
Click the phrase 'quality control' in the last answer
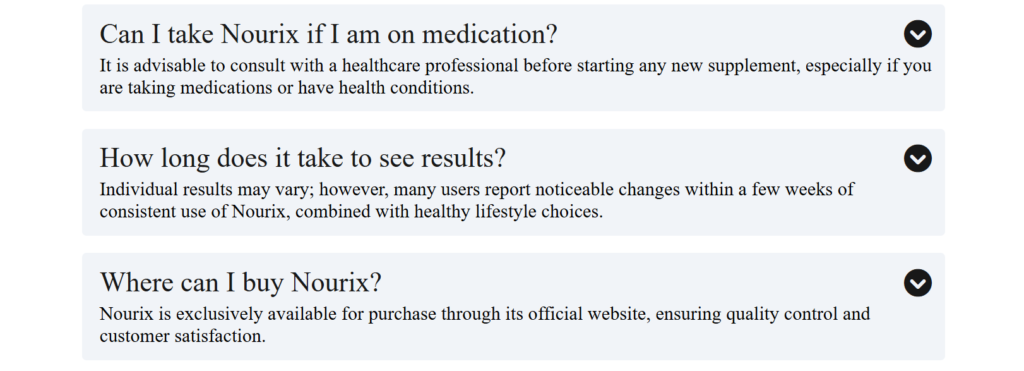click(x=780, y=315)
